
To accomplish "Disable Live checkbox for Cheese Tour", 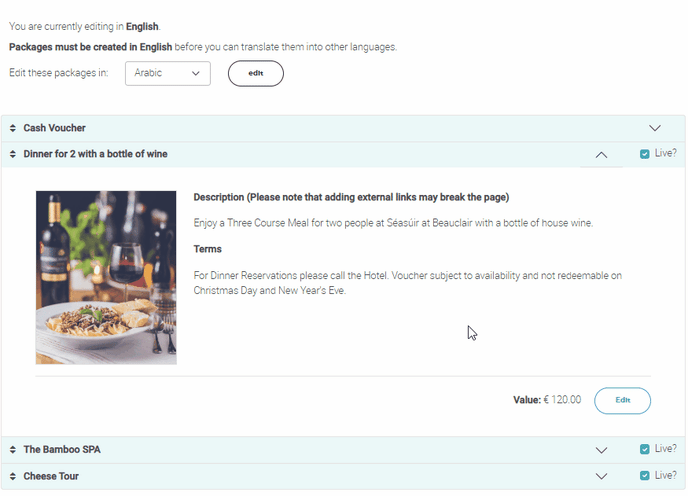I will (x=645, y=476).
